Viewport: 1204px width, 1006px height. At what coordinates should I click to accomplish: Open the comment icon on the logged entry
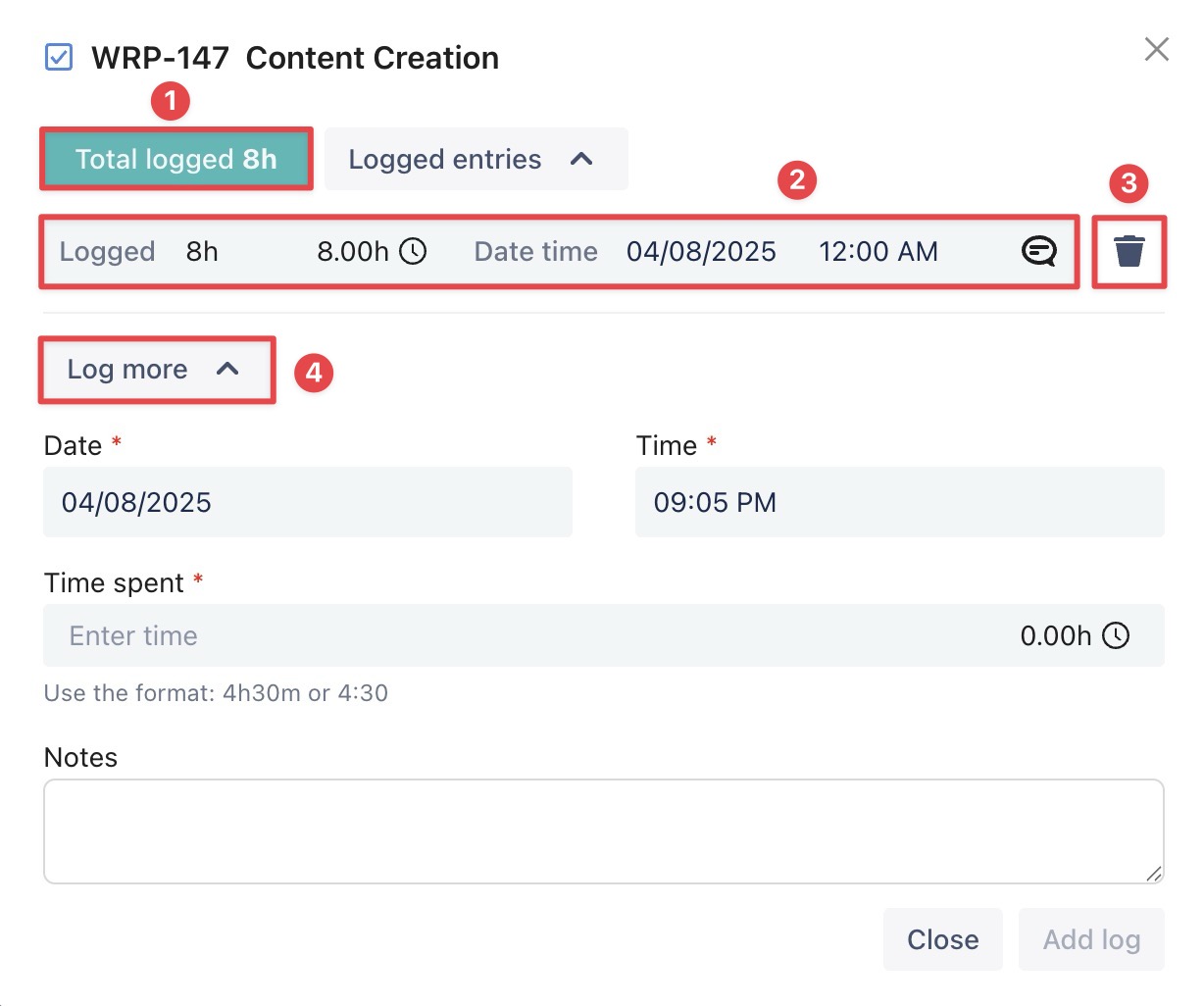coord(1038,252)
